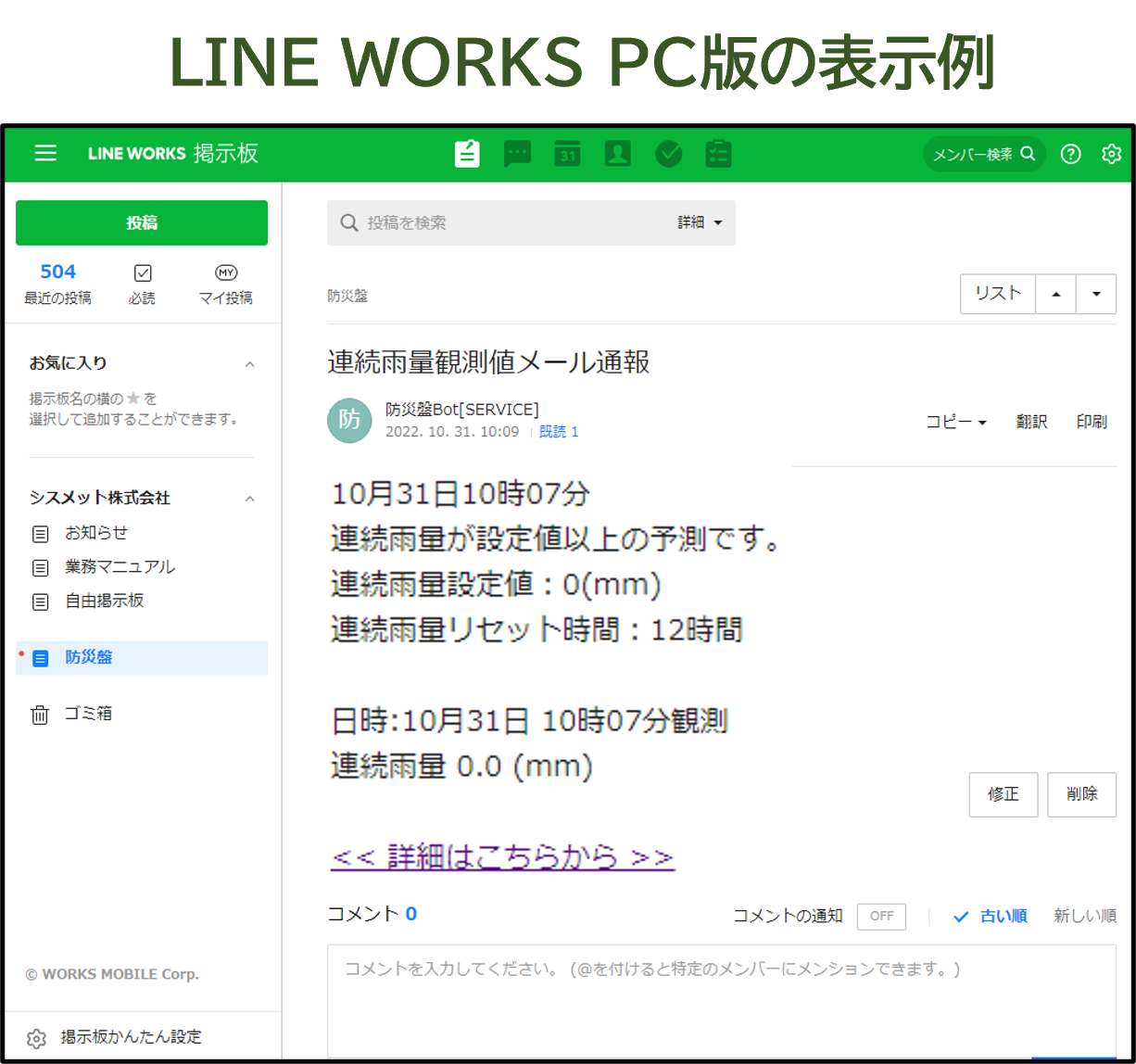Open the hamburger menu icon
Image resolution: width=1136 pixels, height=1064 pixels.
45,153
